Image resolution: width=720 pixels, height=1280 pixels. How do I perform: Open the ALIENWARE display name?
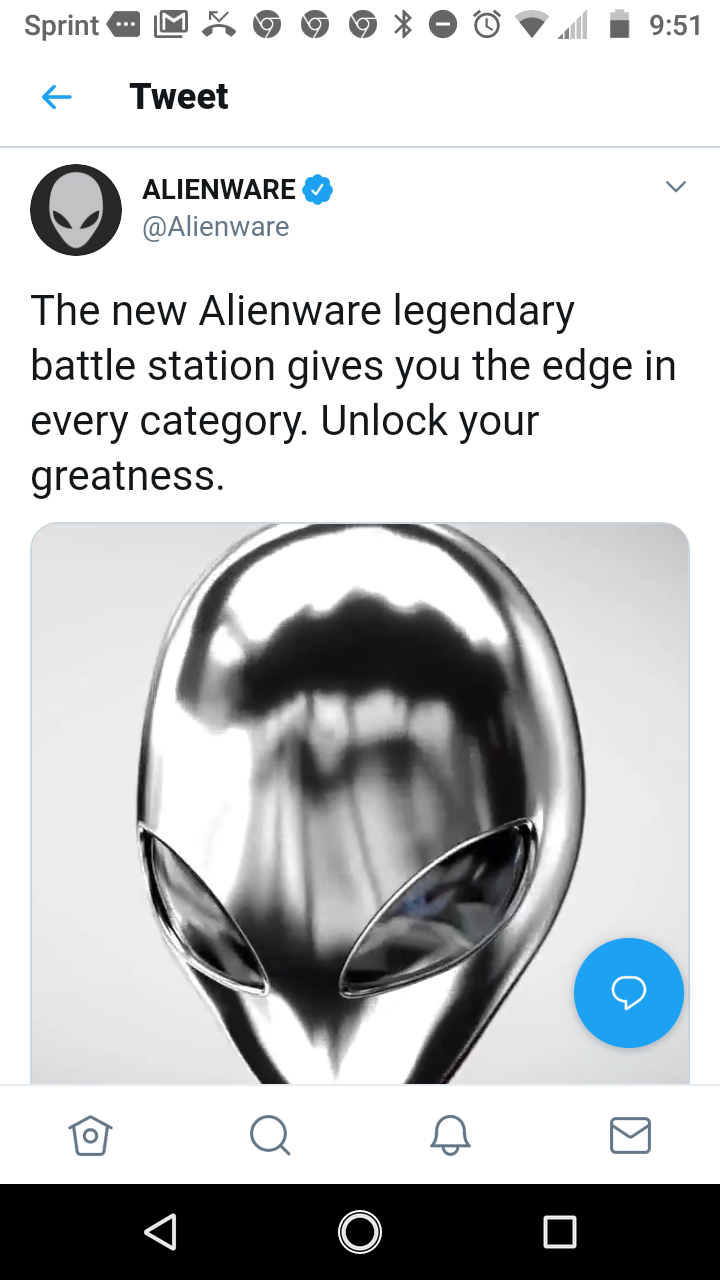219,189
